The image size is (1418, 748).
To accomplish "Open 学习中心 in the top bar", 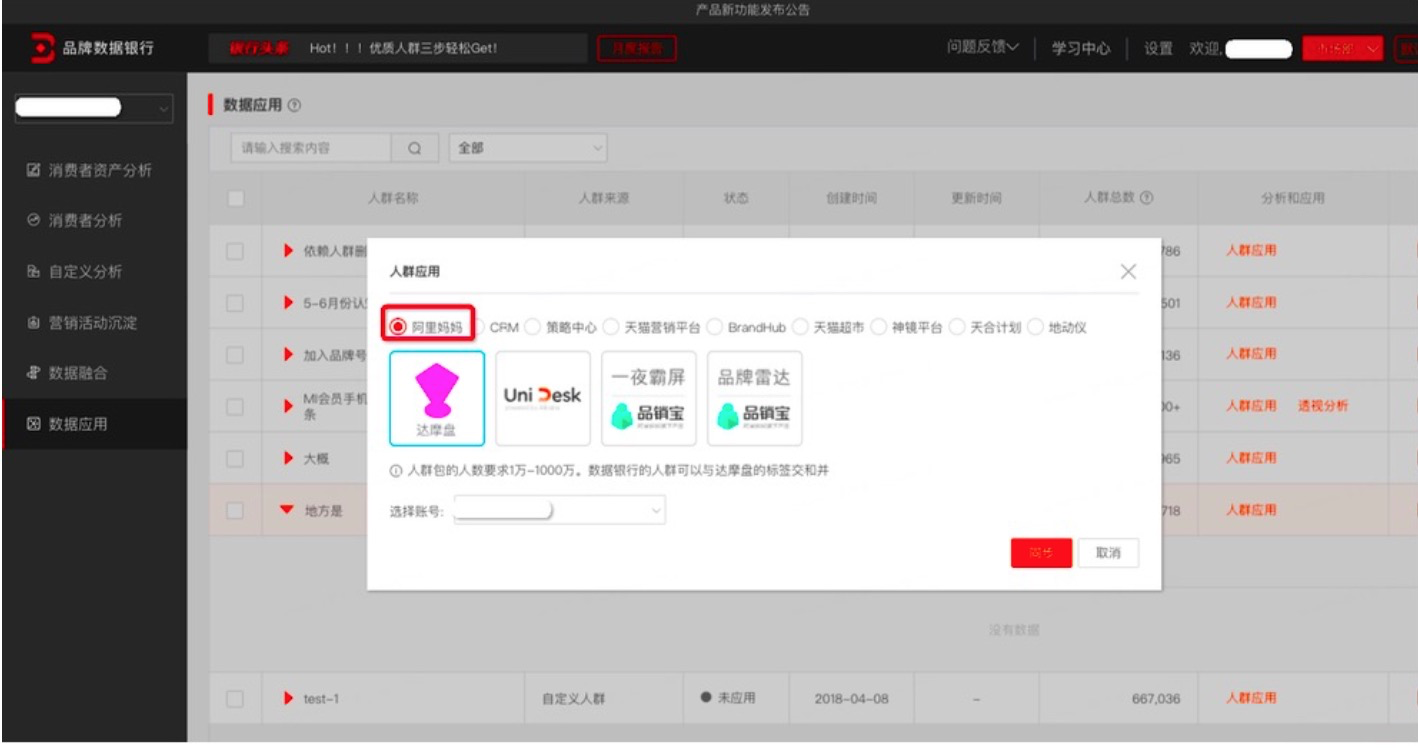I will tap(1080, 48).
